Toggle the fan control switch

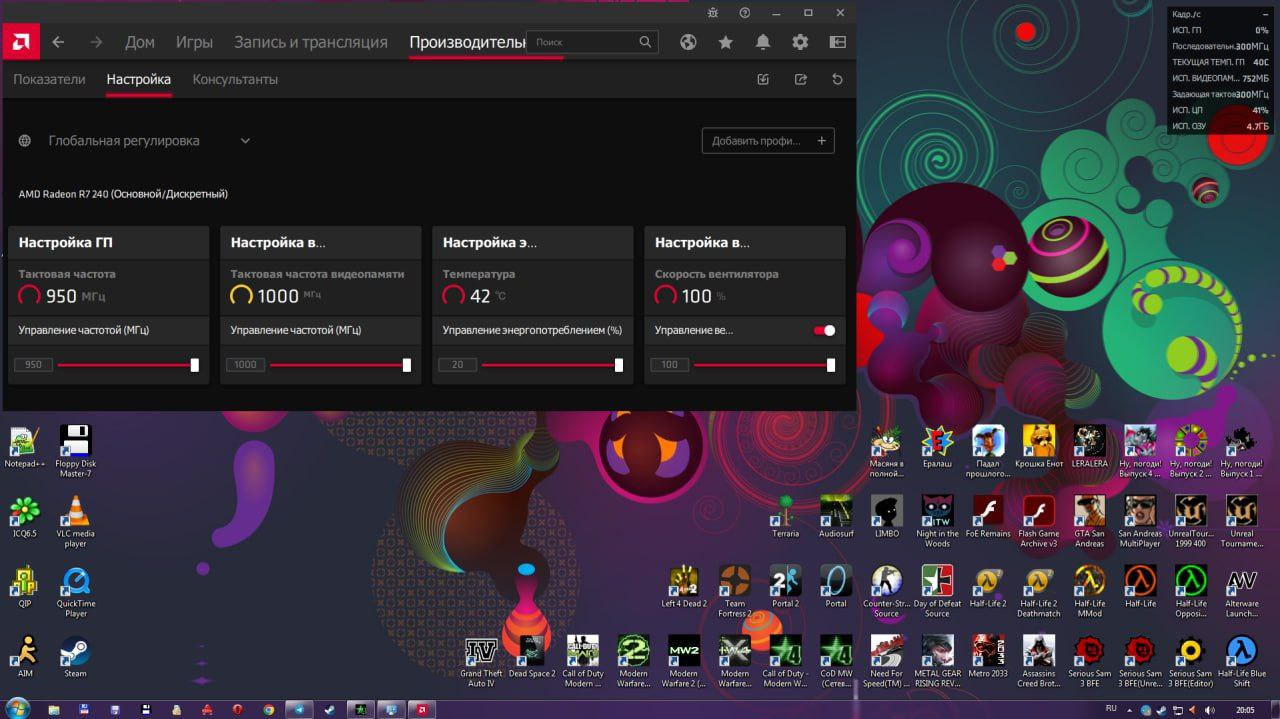824,330
